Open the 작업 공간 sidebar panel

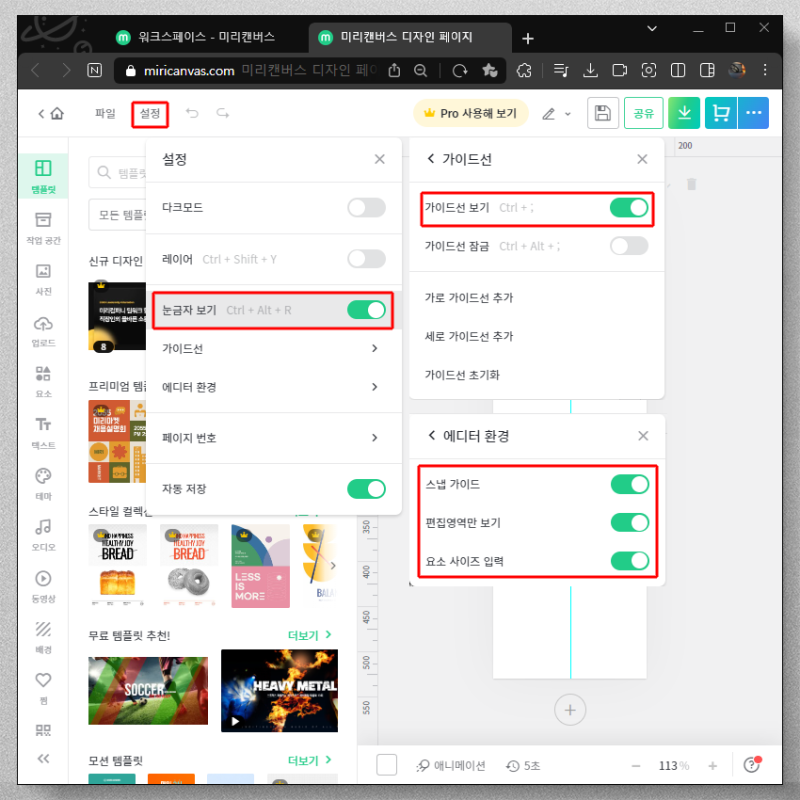pyautogui.click(x=43, y=228)
